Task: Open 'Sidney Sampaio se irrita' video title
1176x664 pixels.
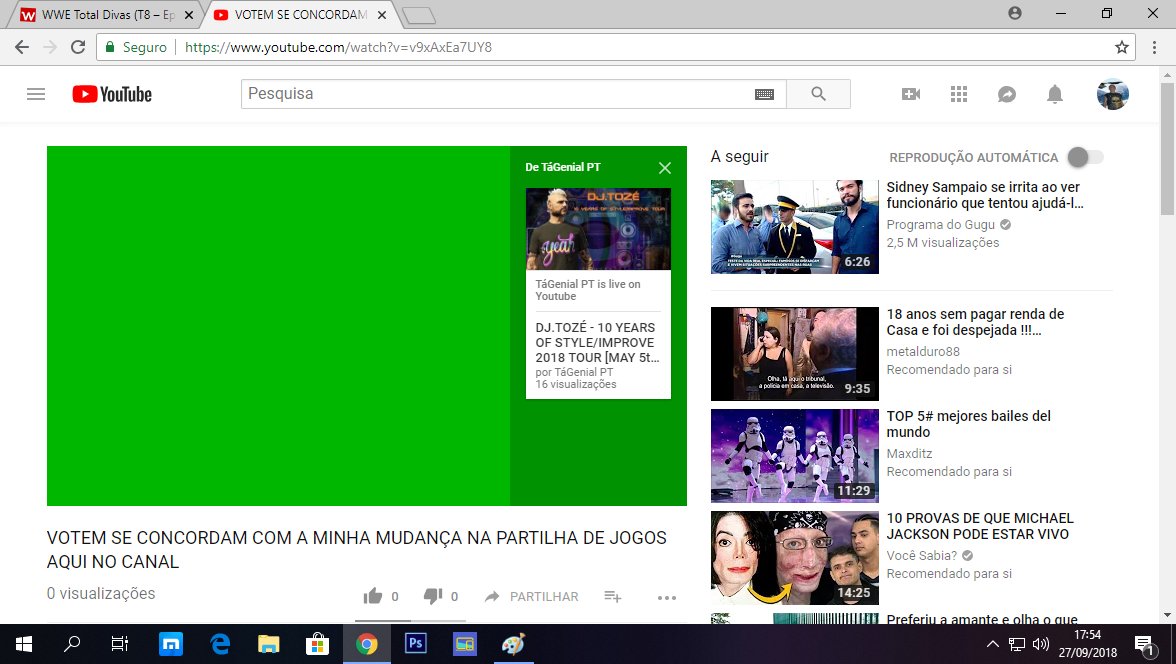Action: 983,195
